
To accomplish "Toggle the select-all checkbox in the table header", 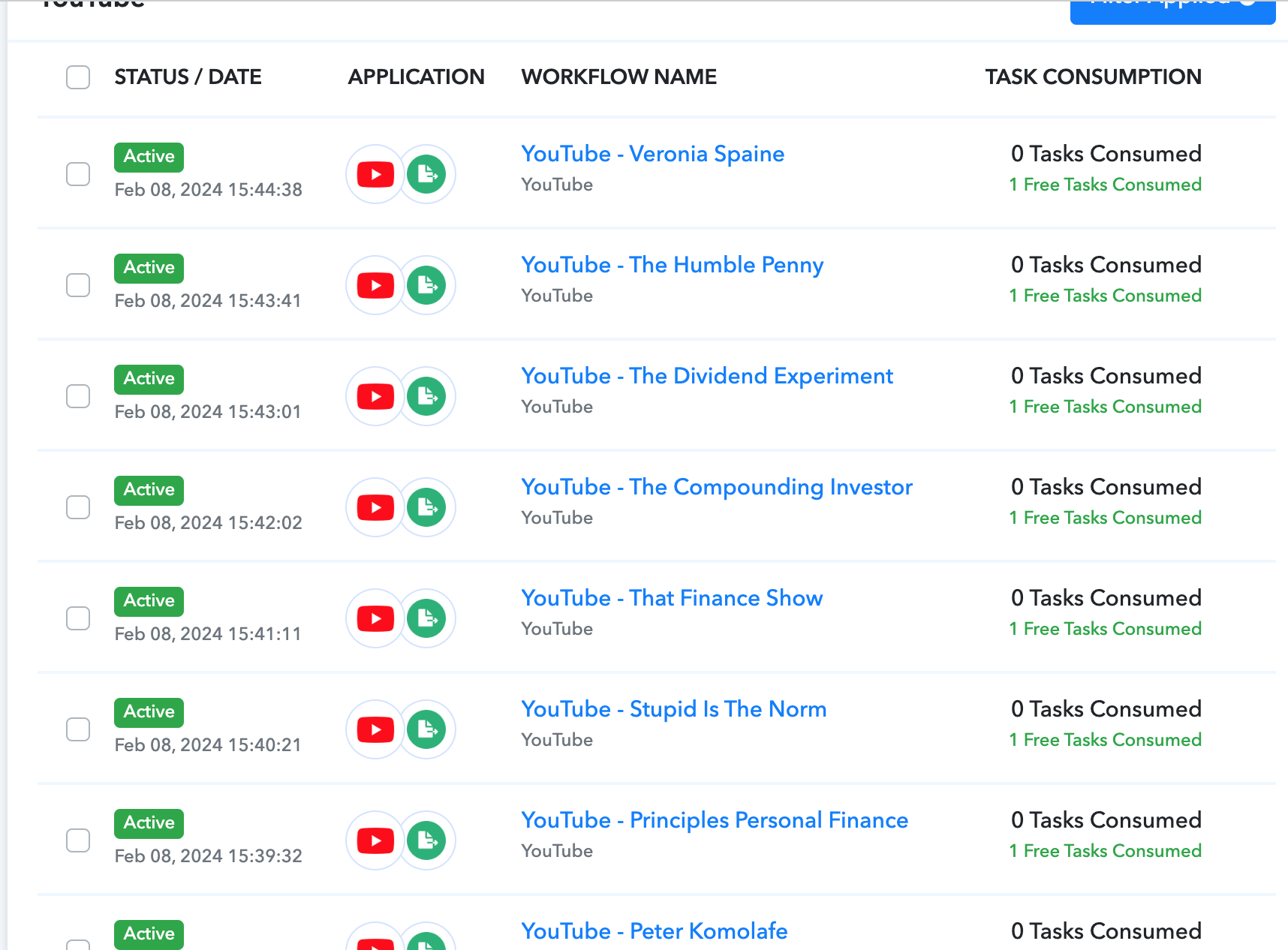I will (78, 77).
